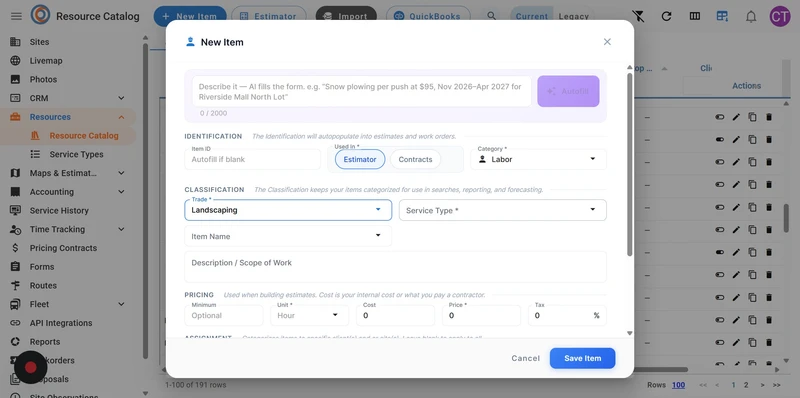The image size is (800, 398).
Task: Click the search magnifier icon in top bar
Action: tap(491, 16)
